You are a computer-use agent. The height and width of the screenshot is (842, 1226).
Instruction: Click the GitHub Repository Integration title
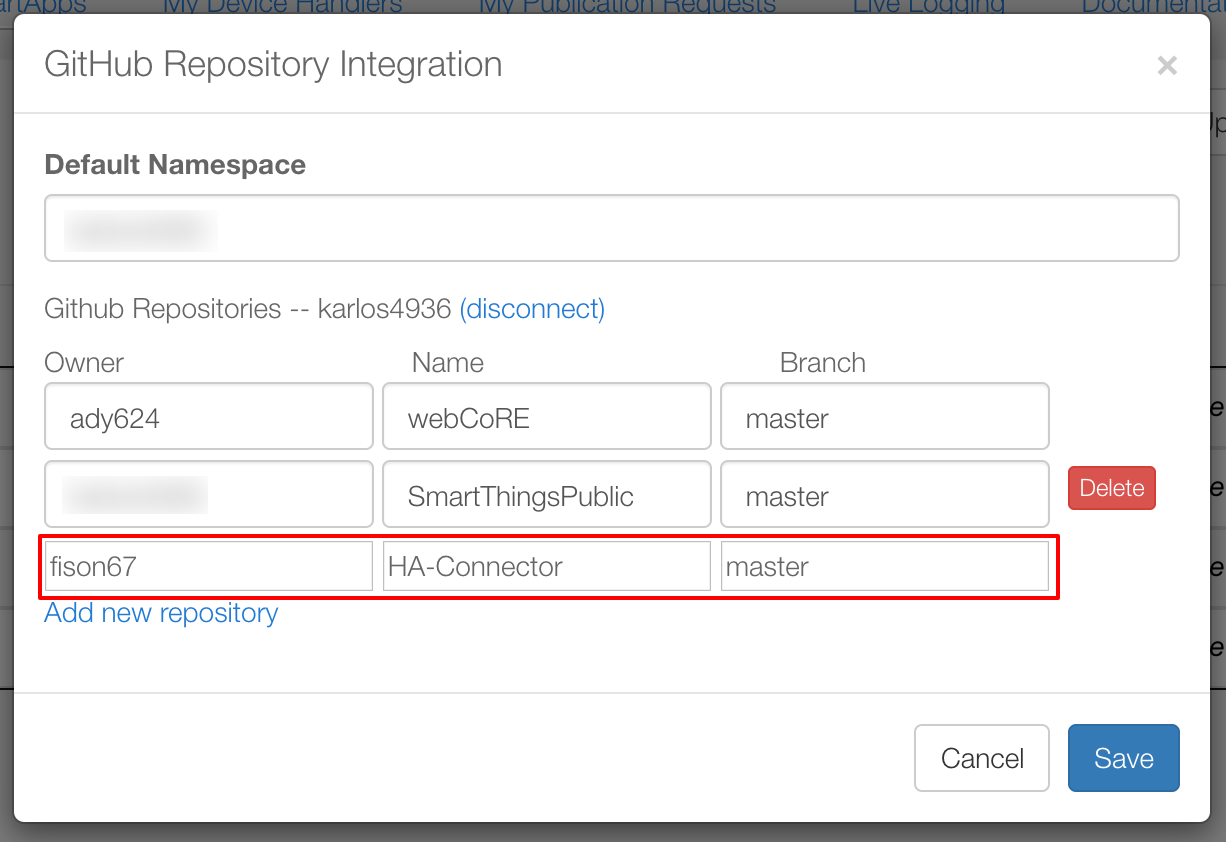273,65
